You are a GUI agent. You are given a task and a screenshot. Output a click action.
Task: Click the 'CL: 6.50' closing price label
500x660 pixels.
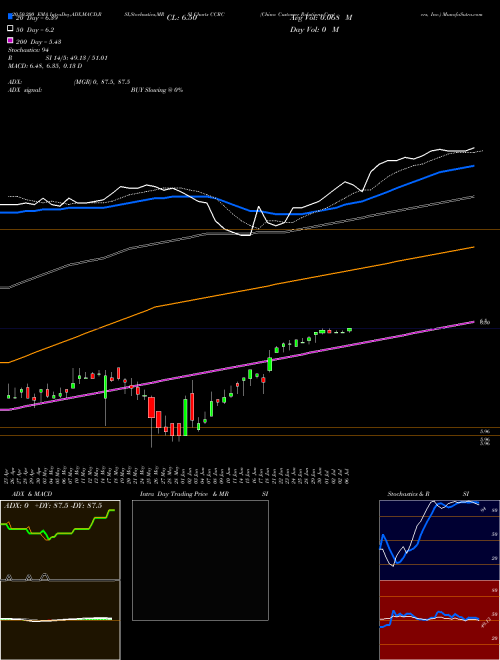point(182,18)
